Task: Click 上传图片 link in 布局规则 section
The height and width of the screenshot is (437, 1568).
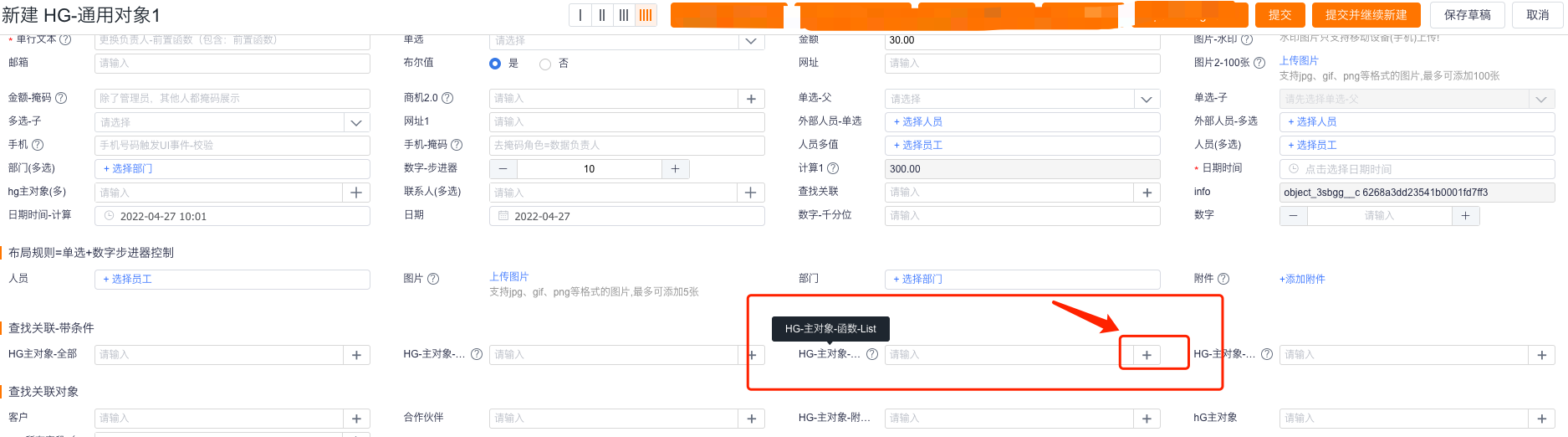Action: coord(508,276)
